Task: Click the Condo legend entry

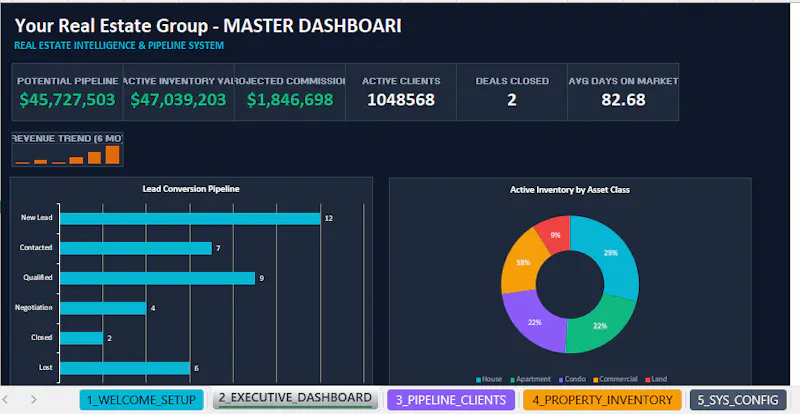Action: (x=572, y=379)
